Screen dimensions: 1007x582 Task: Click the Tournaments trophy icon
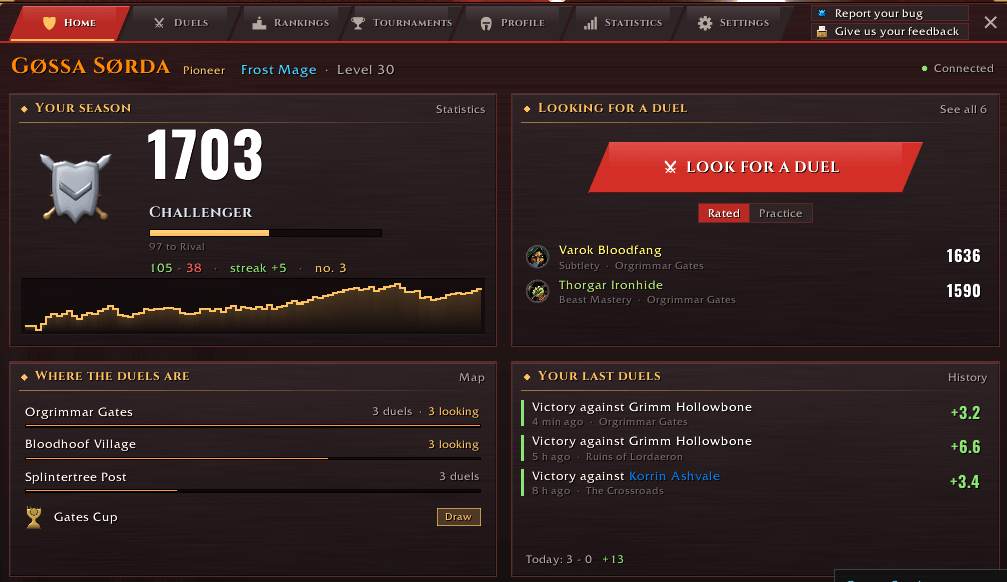[358, 23]
